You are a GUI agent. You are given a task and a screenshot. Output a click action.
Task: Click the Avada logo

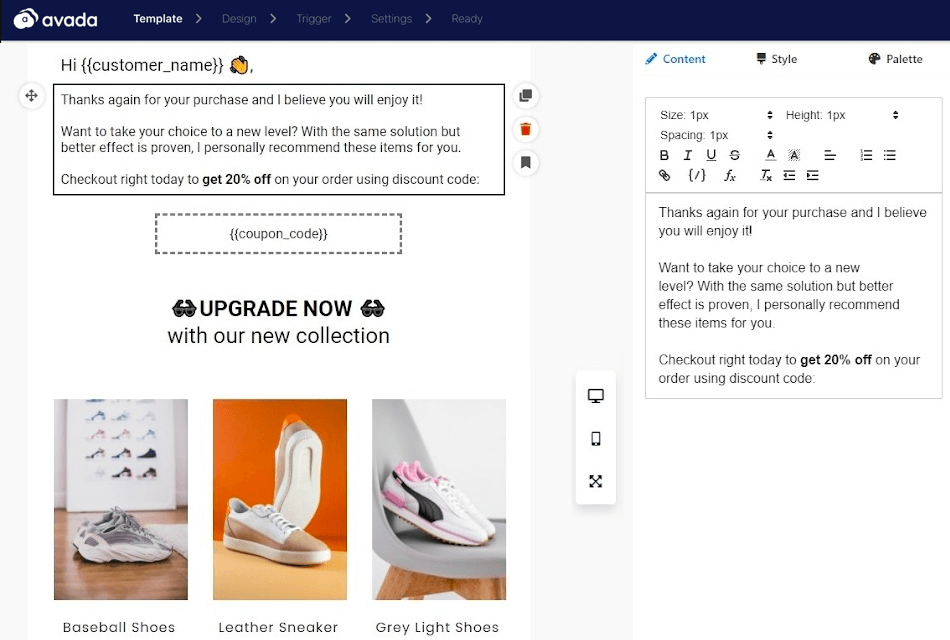click(56, 19)
